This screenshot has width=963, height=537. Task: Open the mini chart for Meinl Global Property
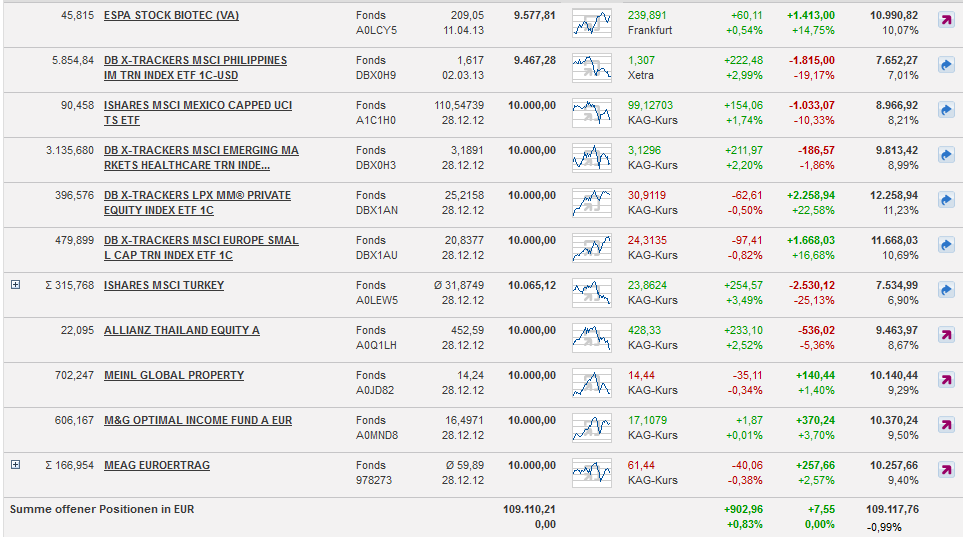tap(591, 383)
